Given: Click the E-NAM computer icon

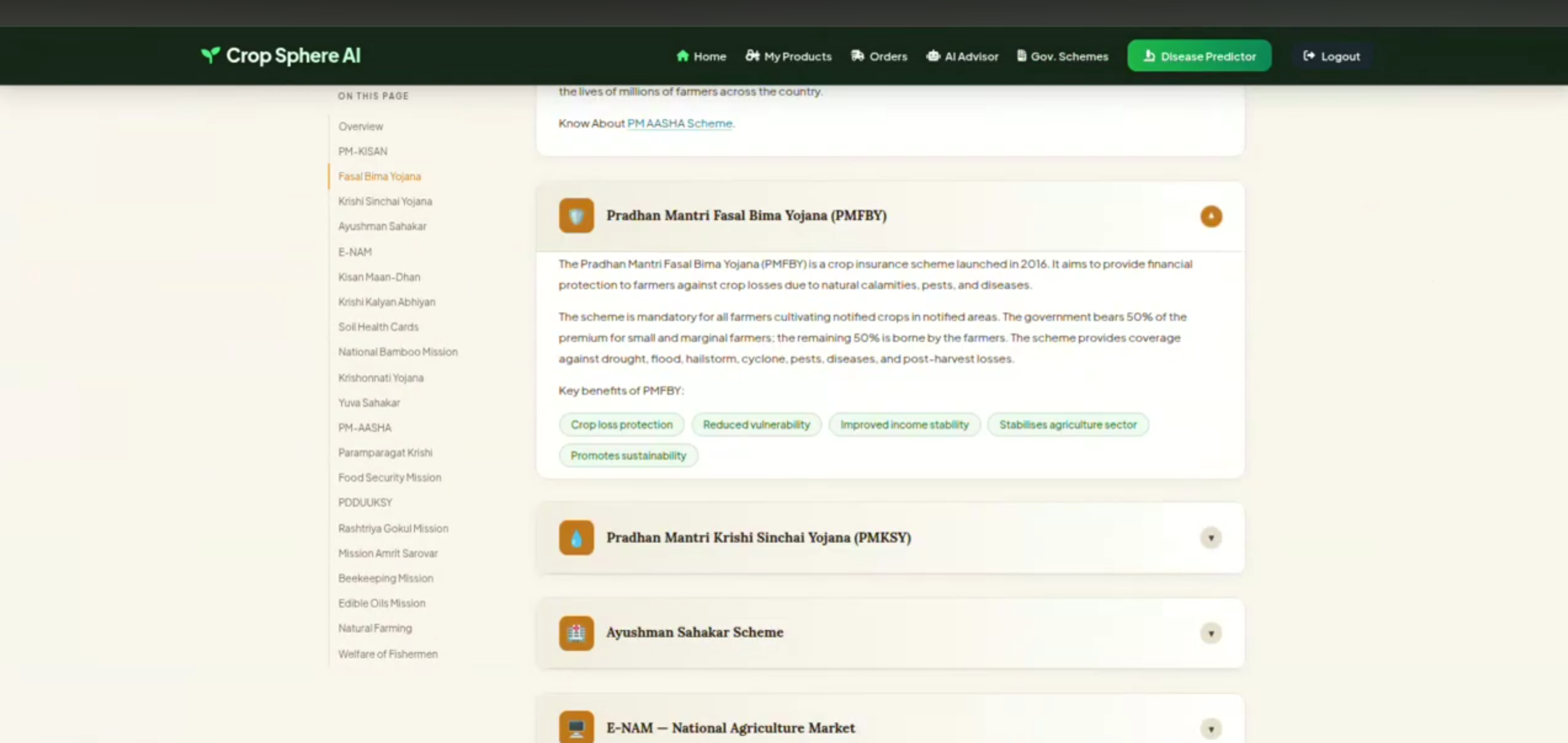Looking at the screenshot, I should coord(576,727).
